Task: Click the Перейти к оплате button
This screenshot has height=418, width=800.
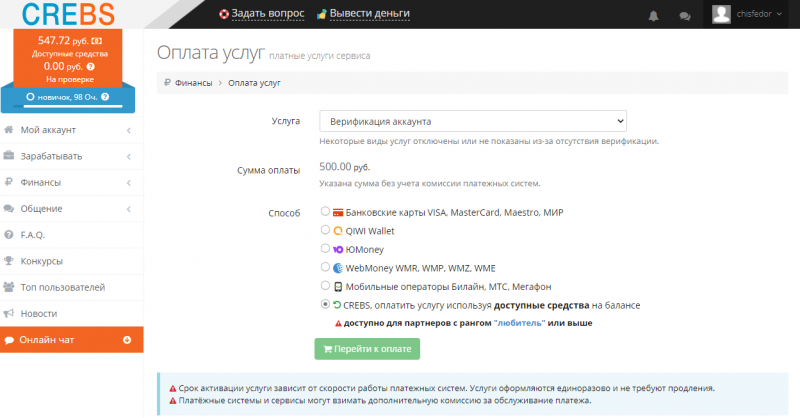Action: [367, 349]
